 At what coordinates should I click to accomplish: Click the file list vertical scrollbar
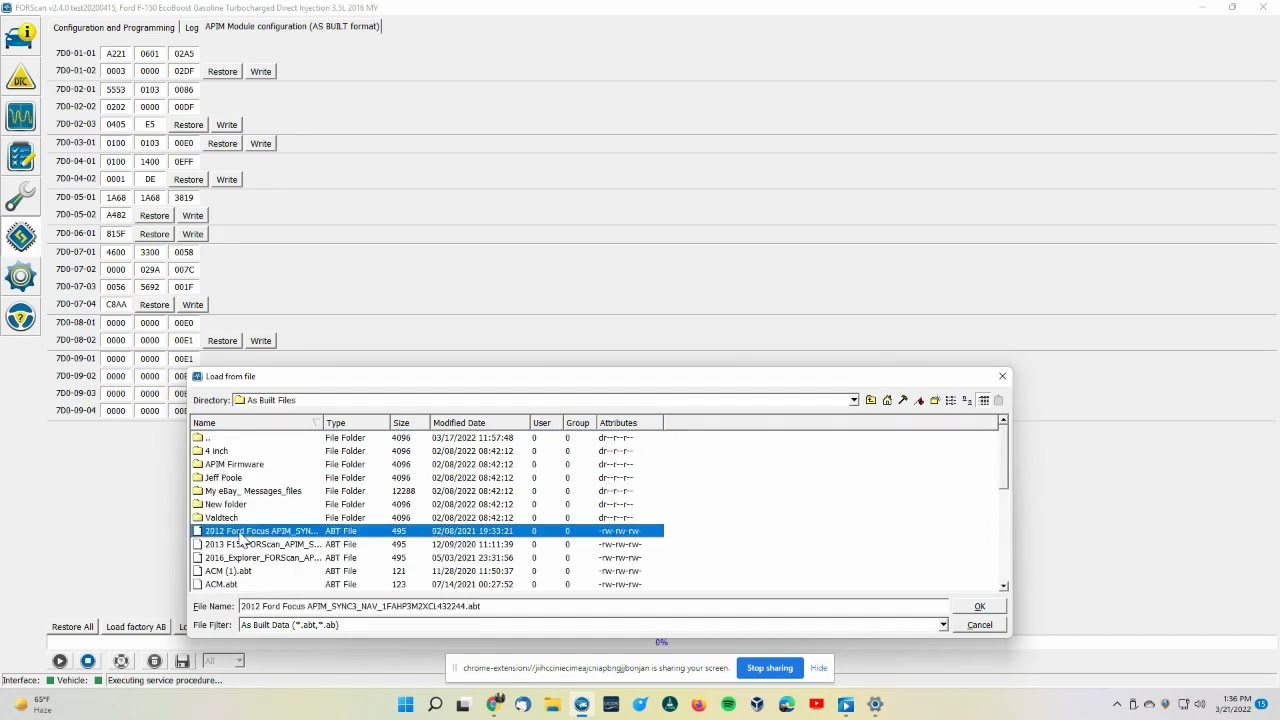[1003, 503]
